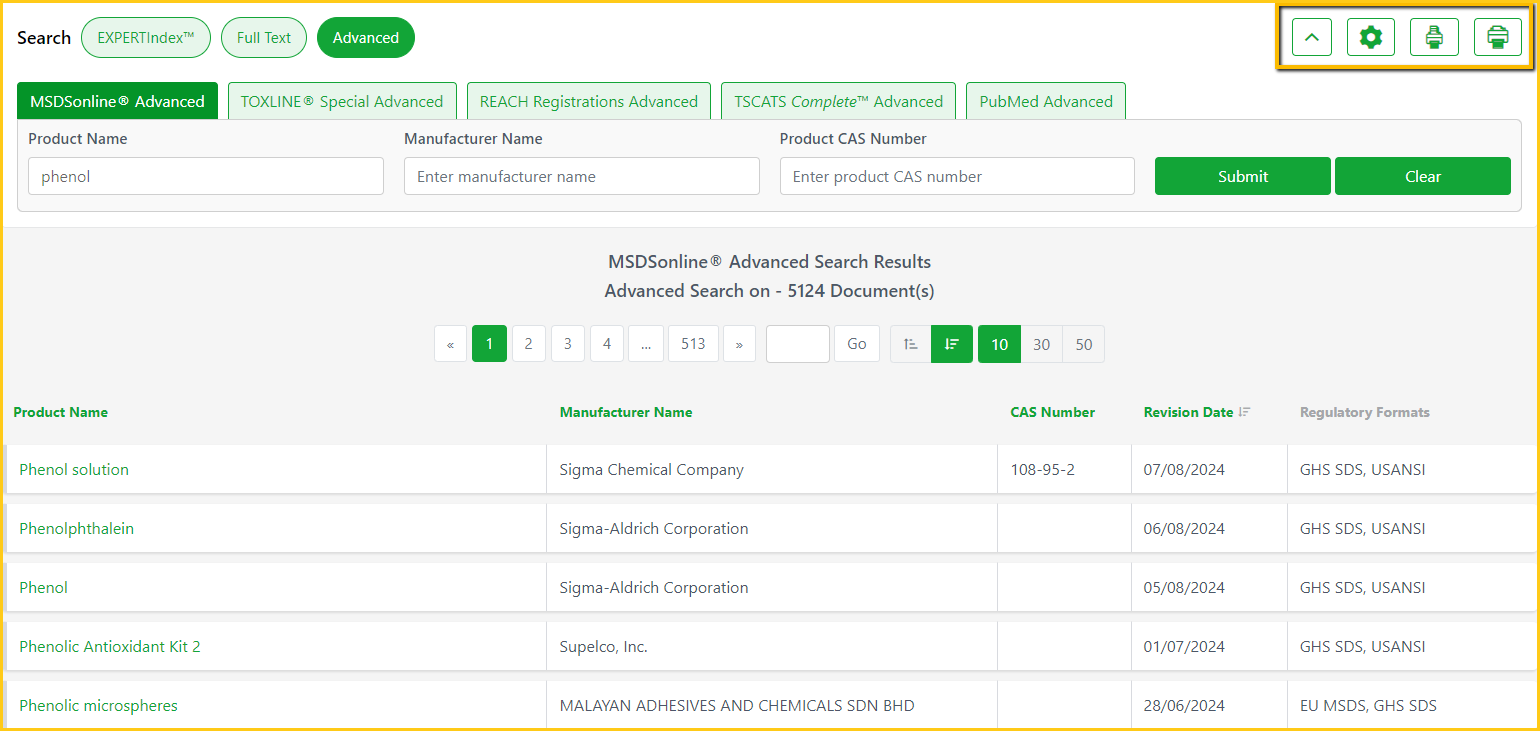Sort results in descending order
Viewport: 1540px width, 731px height.
click(952, 344)
